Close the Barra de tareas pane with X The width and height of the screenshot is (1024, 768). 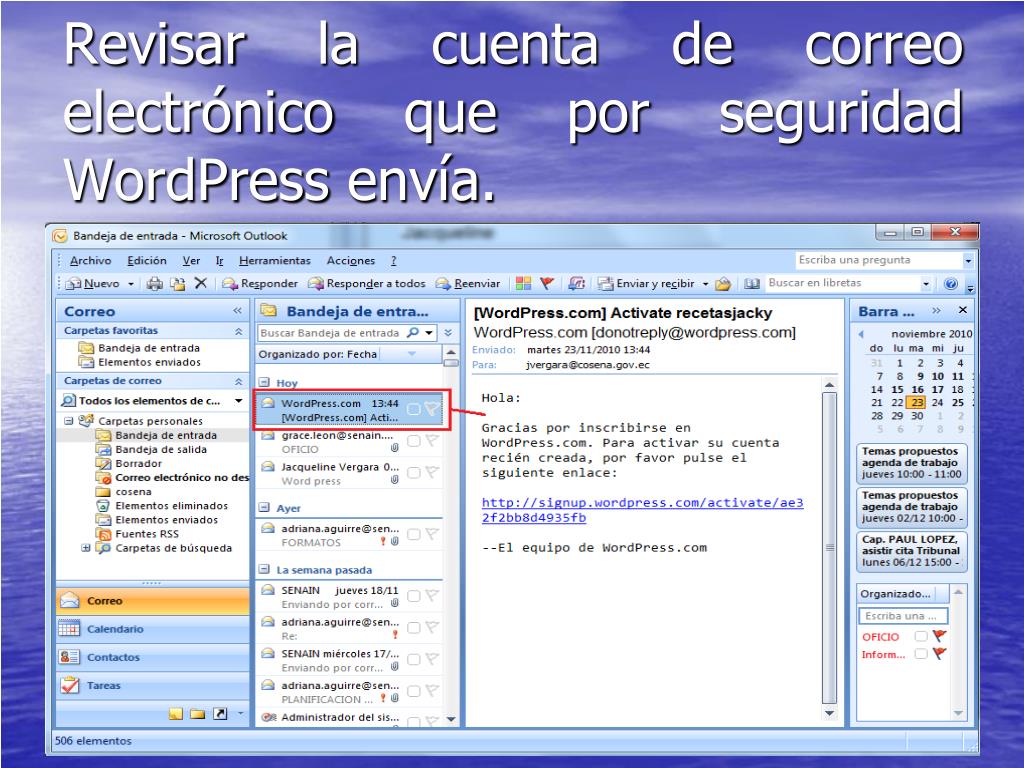tap(963, 310)
